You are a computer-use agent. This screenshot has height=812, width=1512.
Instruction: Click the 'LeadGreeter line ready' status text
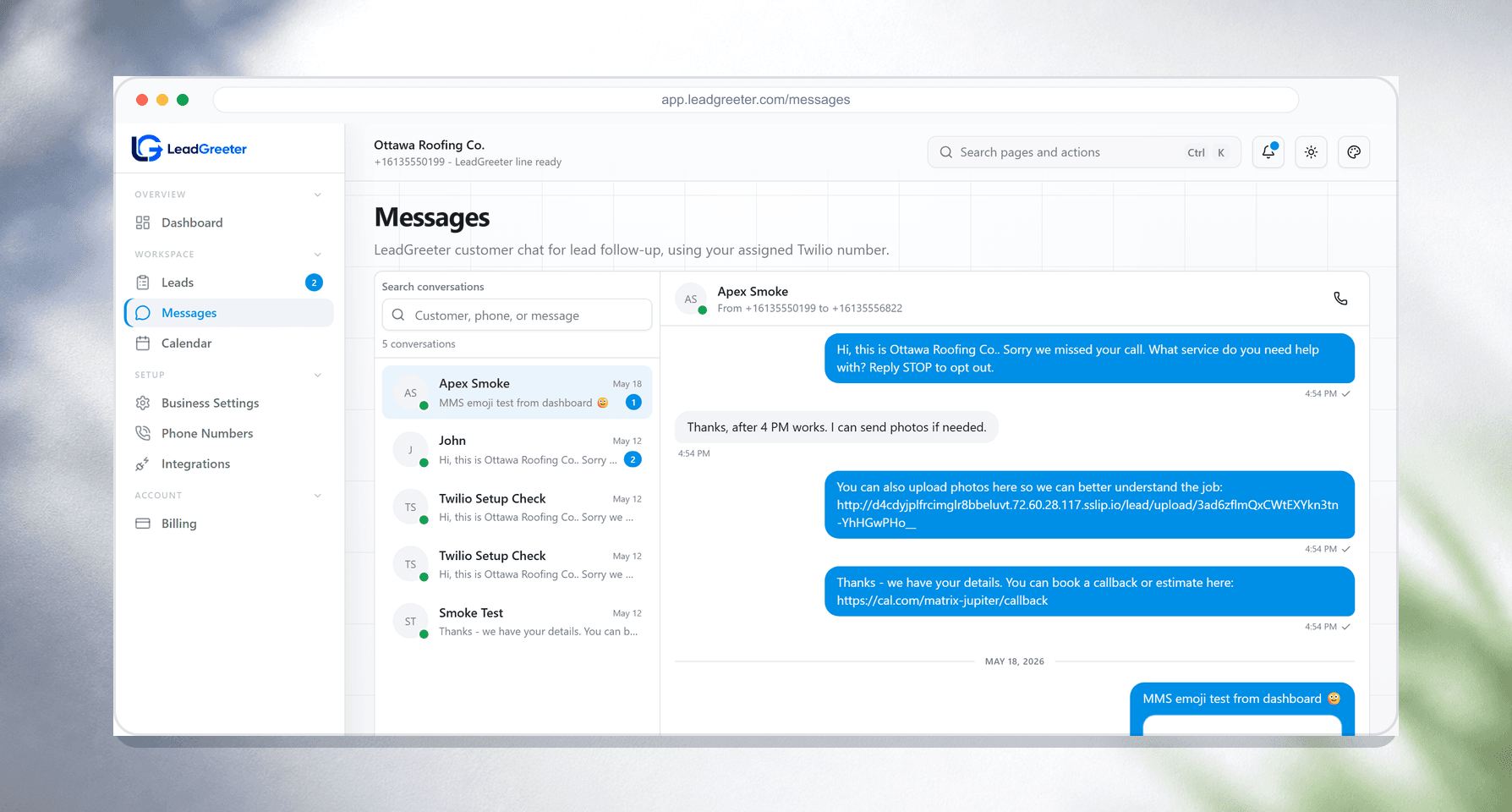coord(508,162)
